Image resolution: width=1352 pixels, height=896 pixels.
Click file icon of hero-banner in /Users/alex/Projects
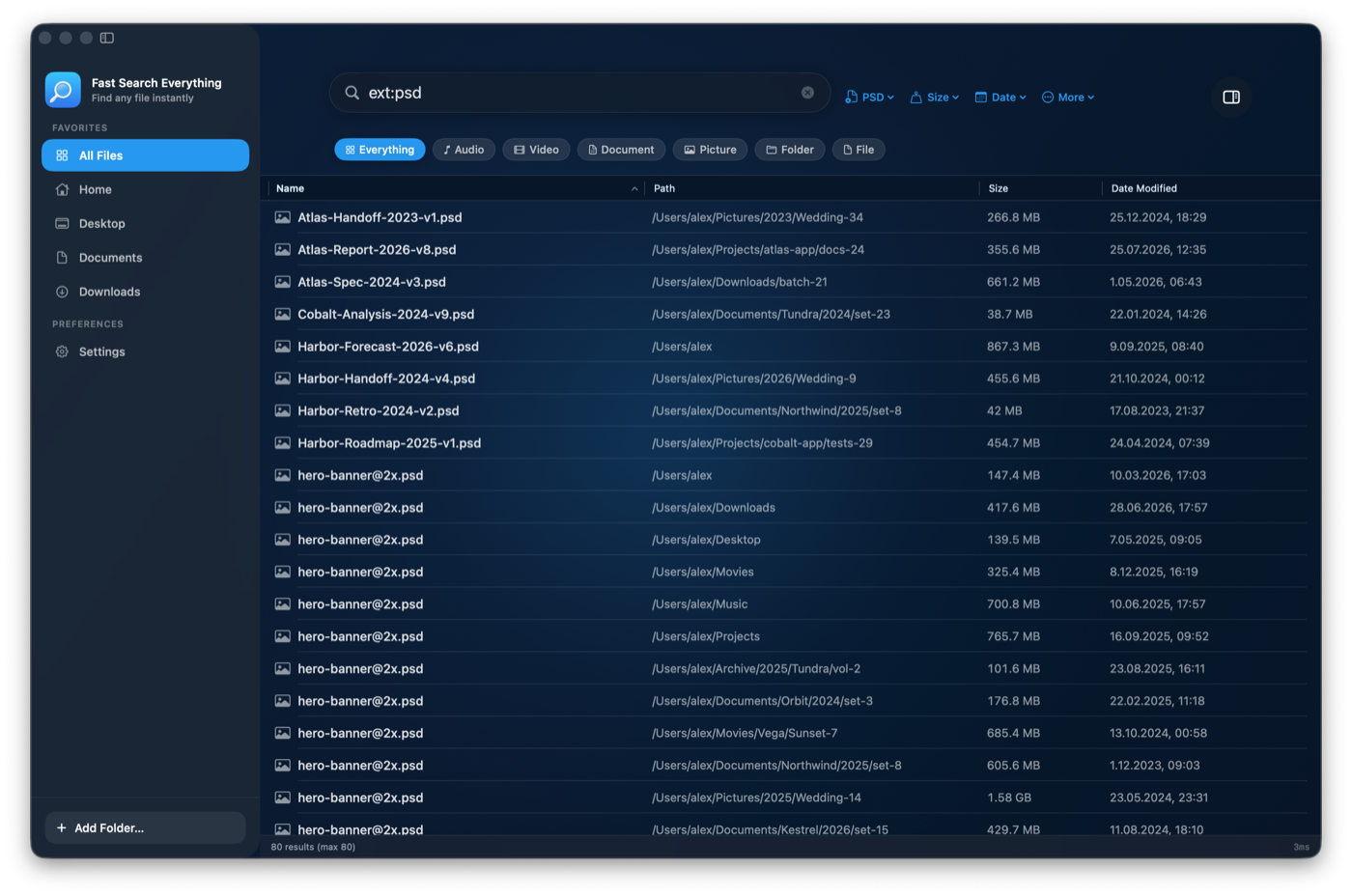[283, 636]
